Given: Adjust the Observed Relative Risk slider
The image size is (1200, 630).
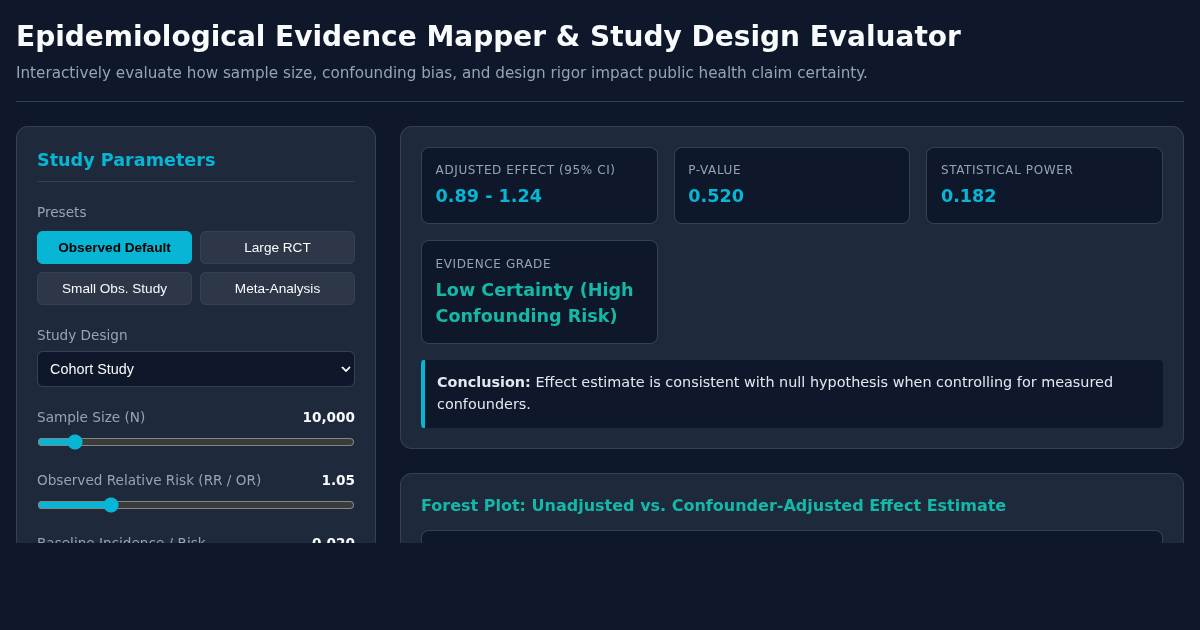Looking at the screenshot, I should click(x=196, y=505).
